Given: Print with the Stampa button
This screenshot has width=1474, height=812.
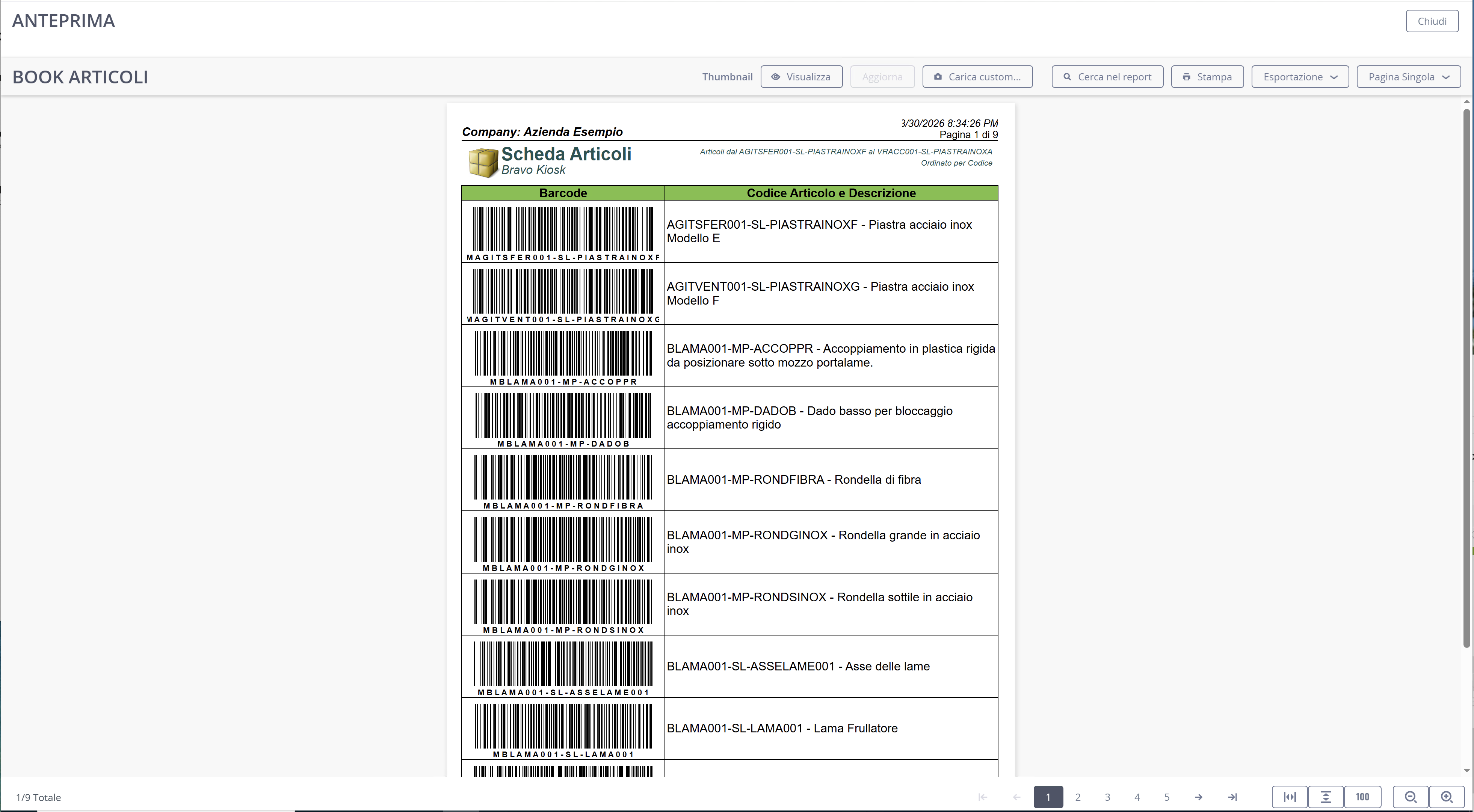Looking at the screenshot, I should point(1207,77).
